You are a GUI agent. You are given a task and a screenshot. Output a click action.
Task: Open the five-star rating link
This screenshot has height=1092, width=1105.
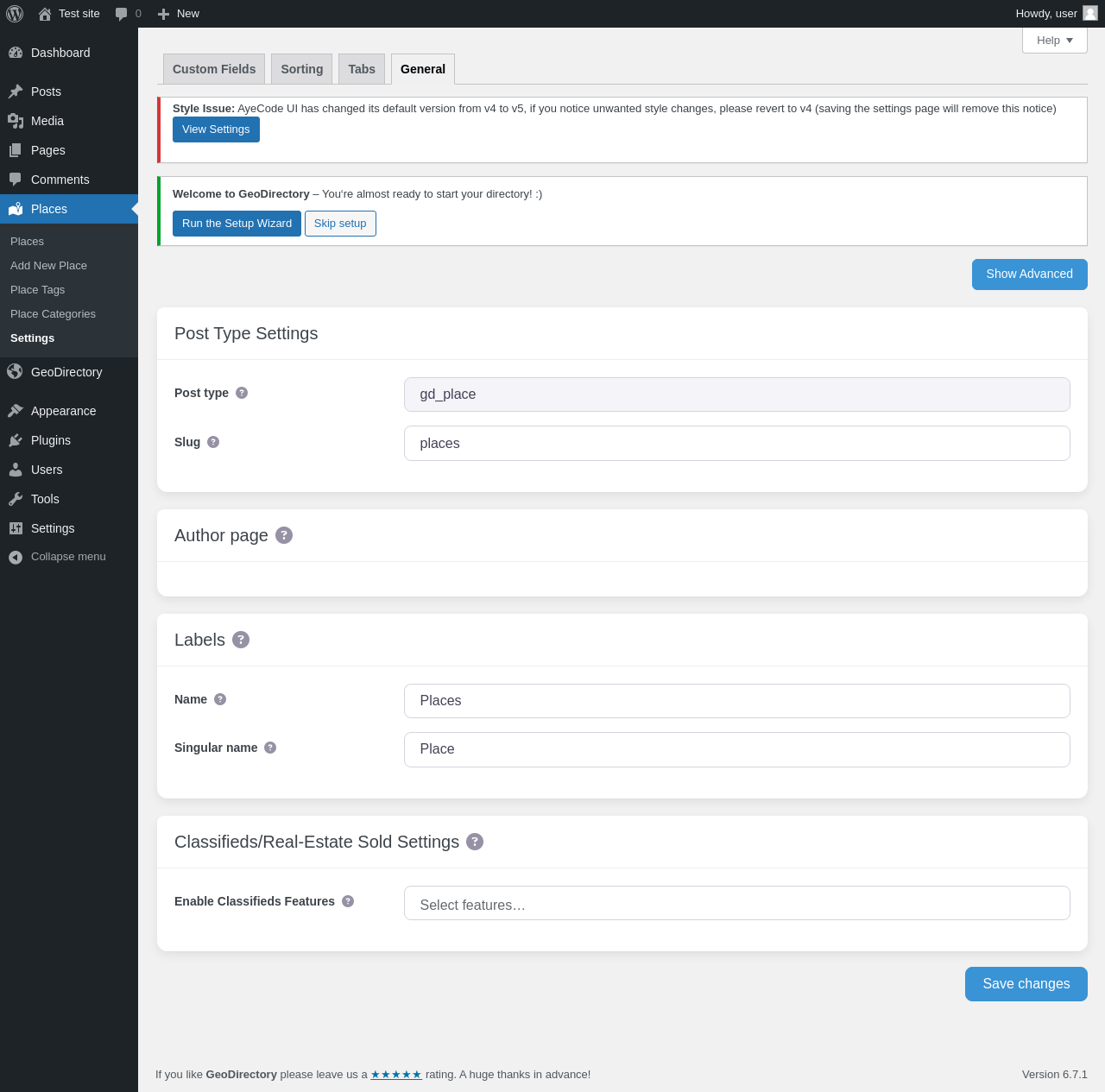click(x=396, y=1075)
